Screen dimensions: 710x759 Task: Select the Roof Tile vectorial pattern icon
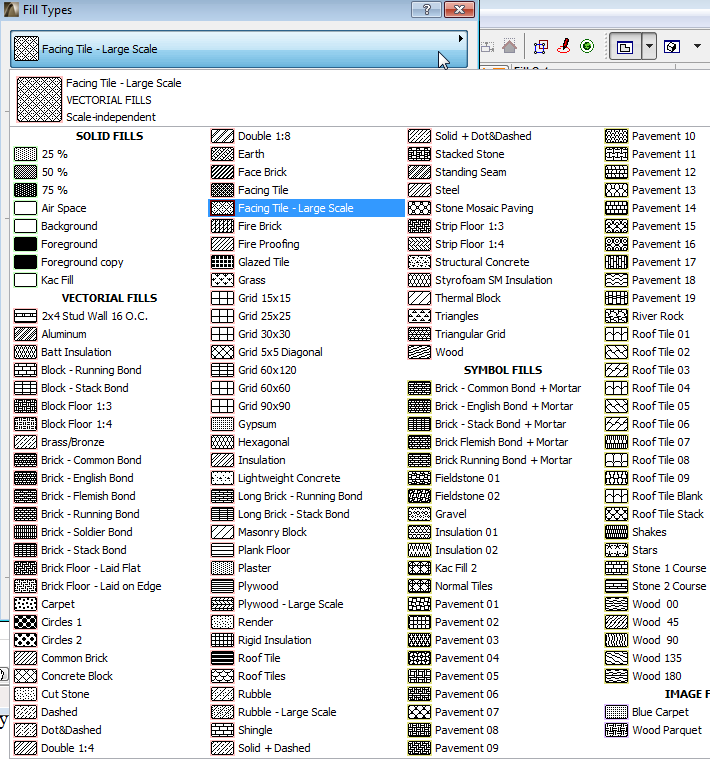point(222,658)
